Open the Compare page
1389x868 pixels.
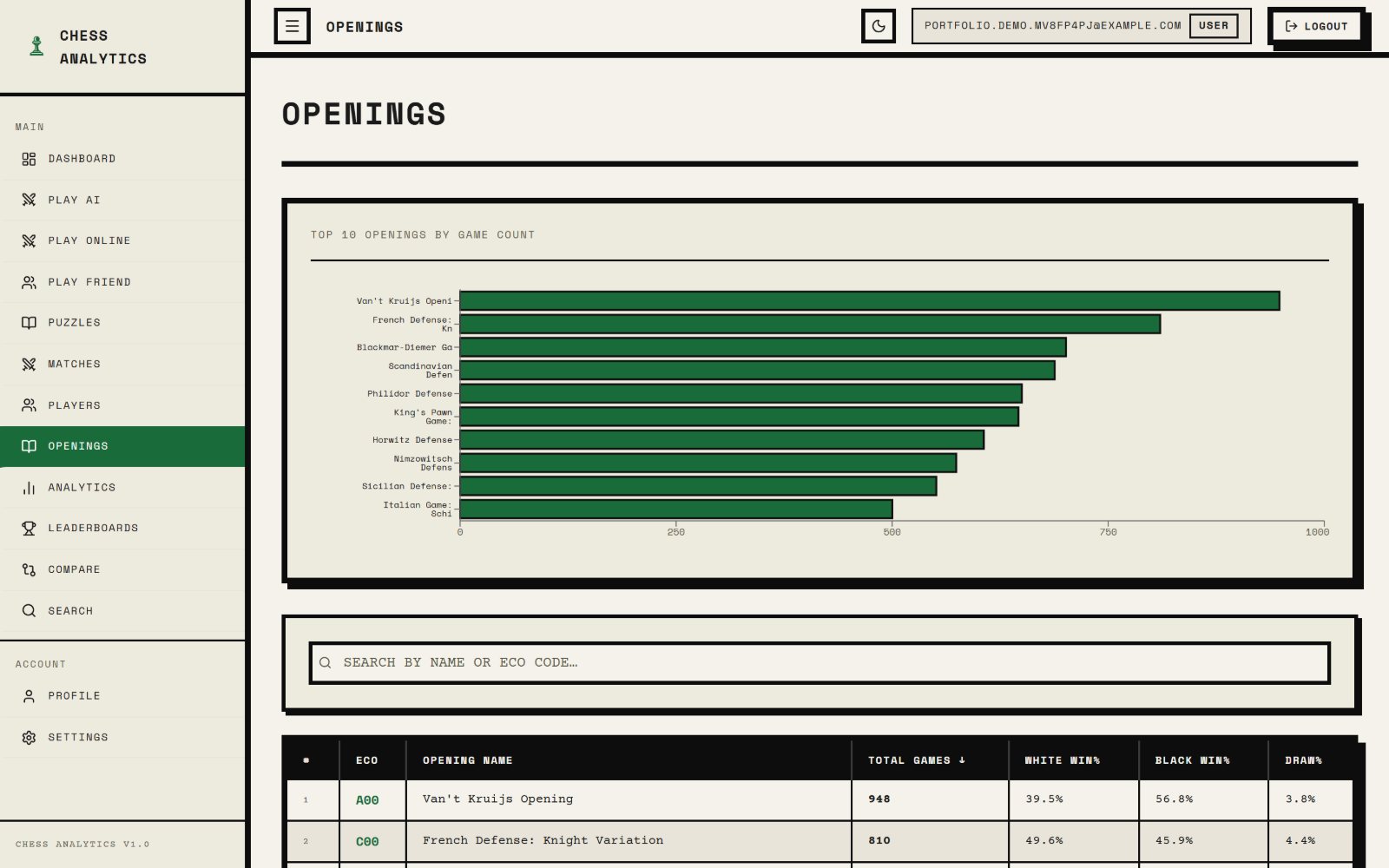pos(122,569)
